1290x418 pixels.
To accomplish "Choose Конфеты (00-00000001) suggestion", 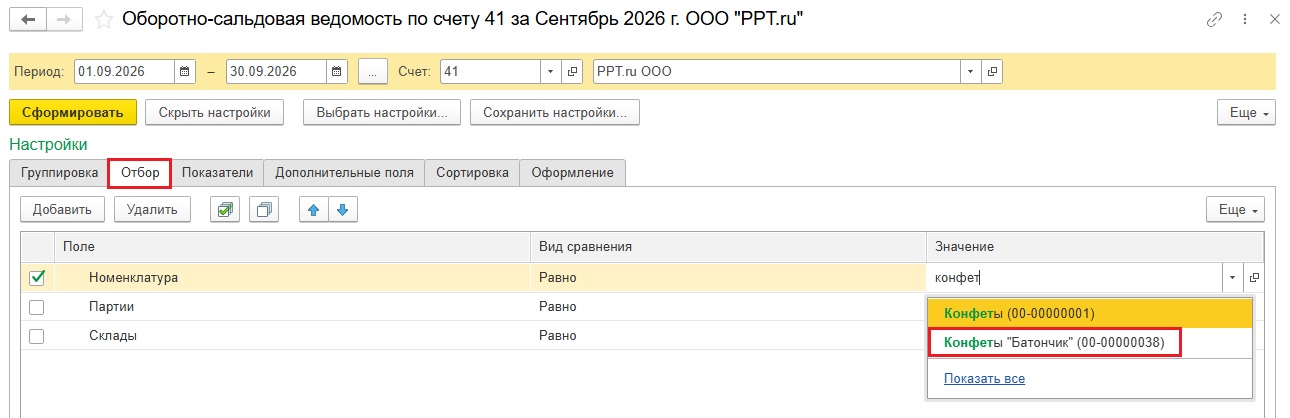I will pyautogui.click(x=1090, y=313).
